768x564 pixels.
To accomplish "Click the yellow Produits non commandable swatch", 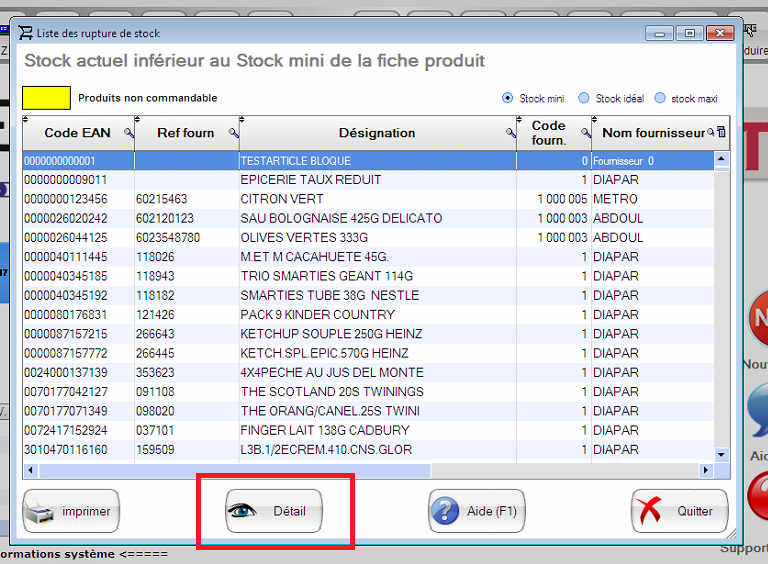I will pyautogui.click(x=47, y=98).
